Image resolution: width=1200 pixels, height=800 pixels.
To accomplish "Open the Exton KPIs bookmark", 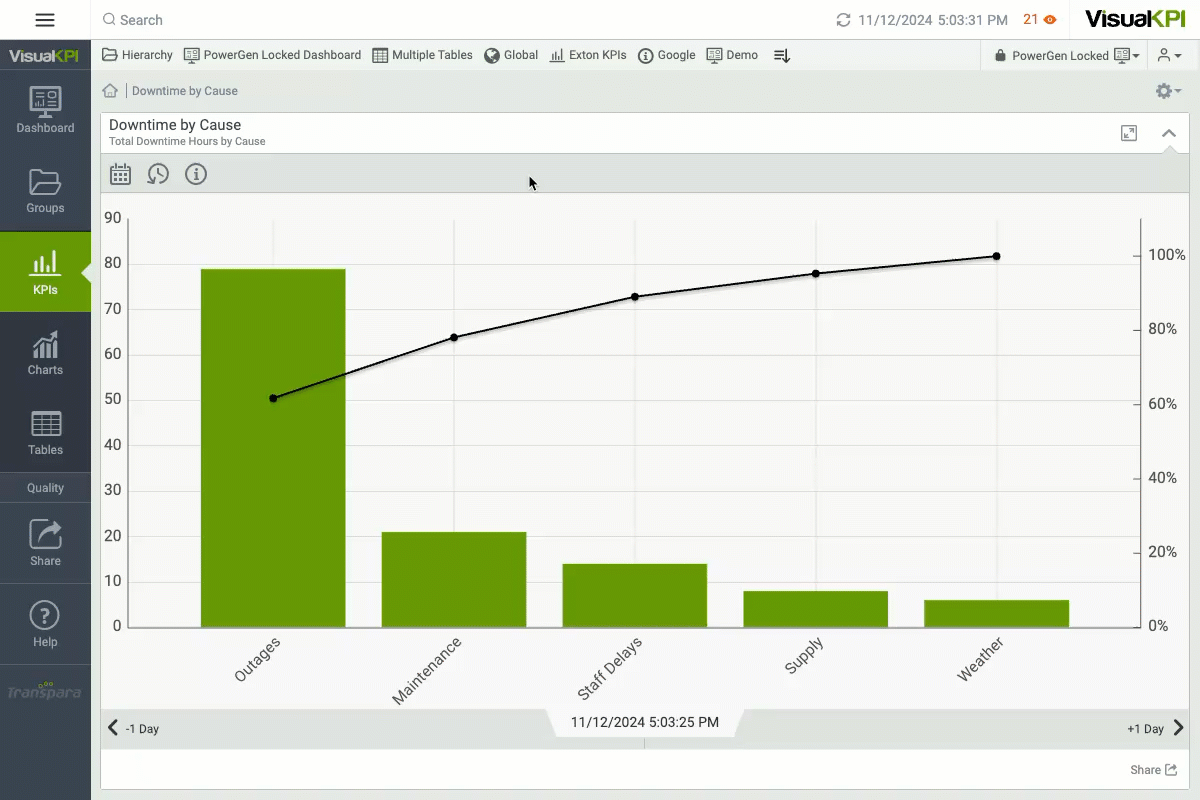I will click(588, 56).
